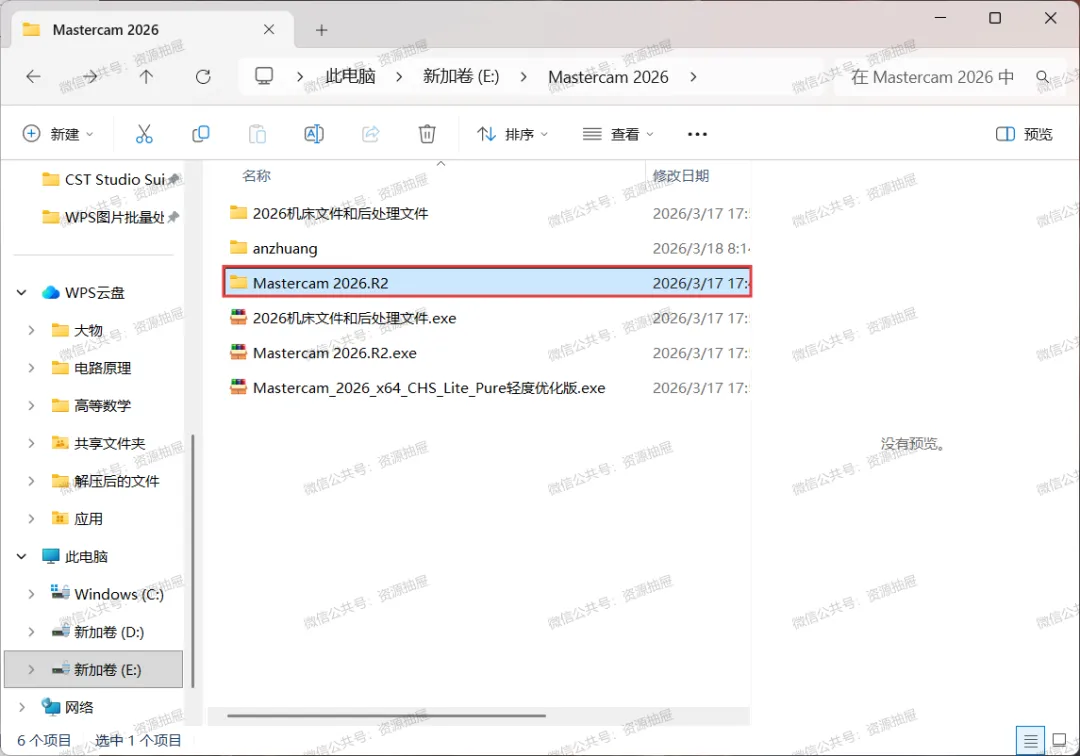Expand the Windows (C:) drive node
1080x756 pixels.
pyautogui.click(x=31, y=594)
